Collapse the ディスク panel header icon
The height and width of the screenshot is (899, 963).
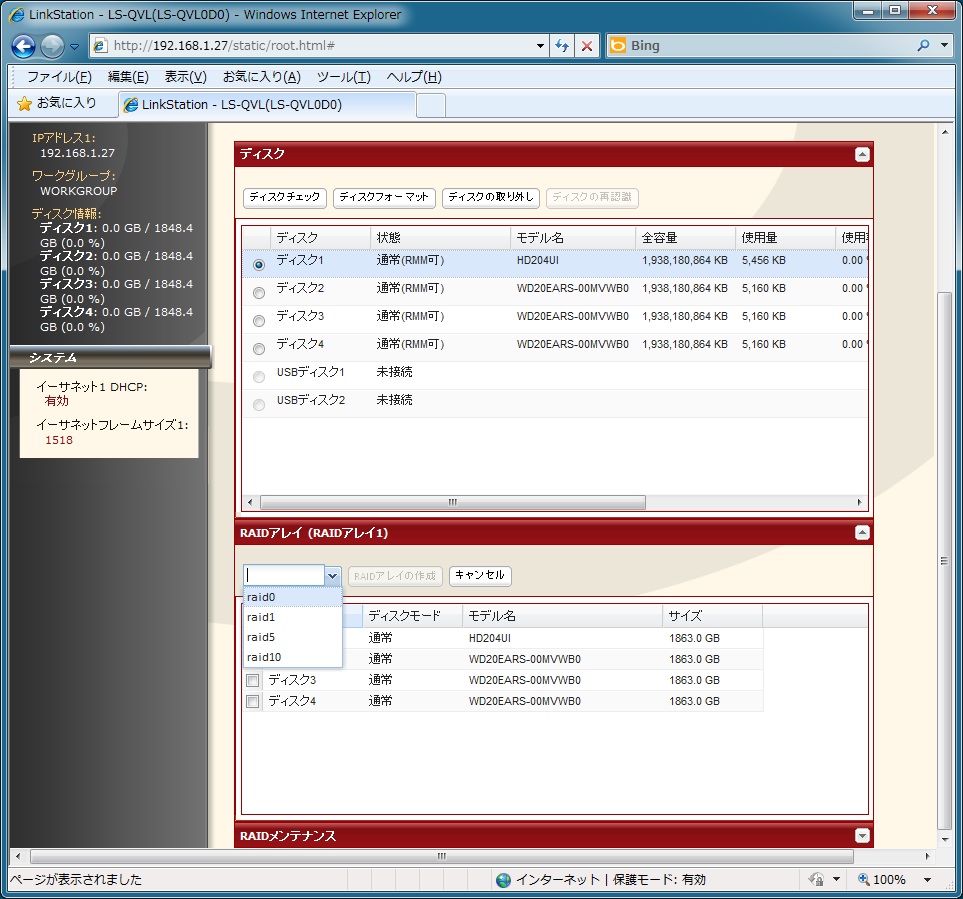point(862,155)
